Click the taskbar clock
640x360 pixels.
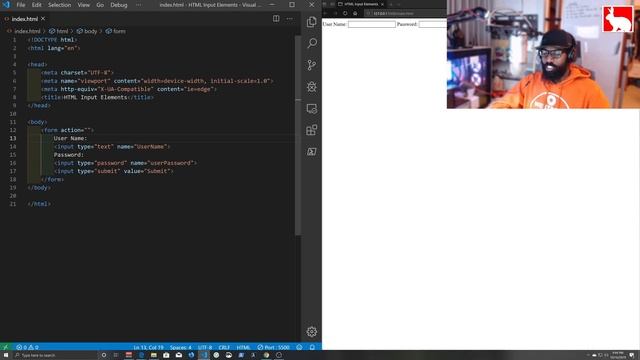(x=618, y=355)
